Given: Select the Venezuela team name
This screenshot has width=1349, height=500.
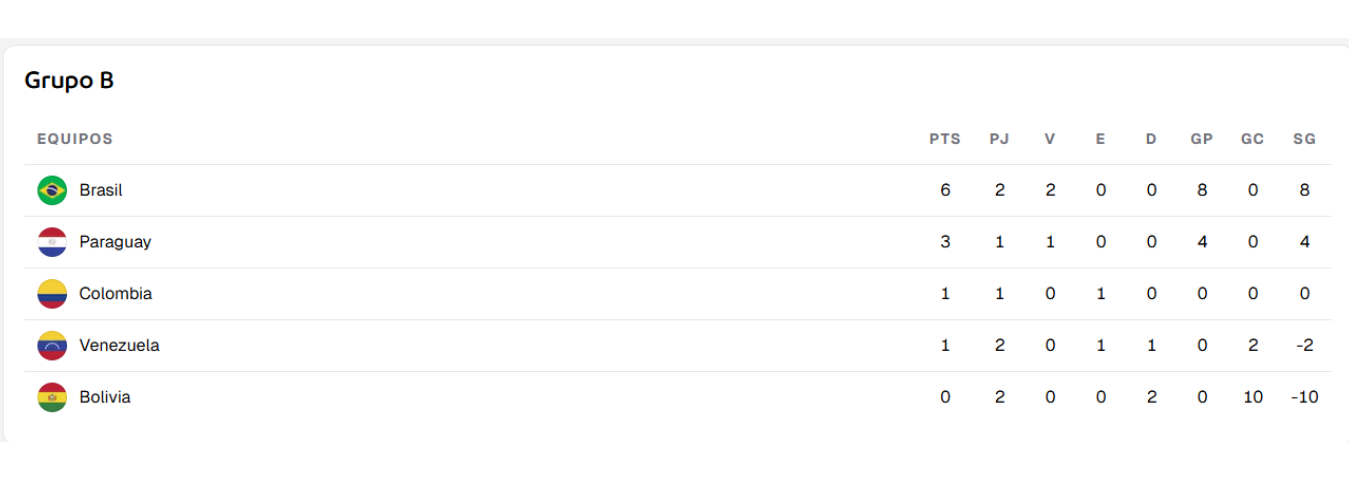Looking at the screenshot, I should (x=119, y=346).
